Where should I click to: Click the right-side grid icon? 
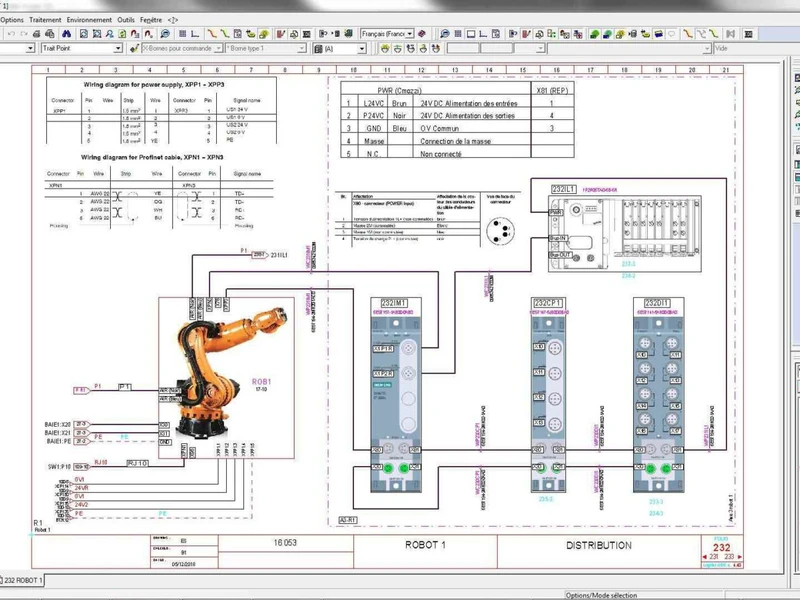pos(458,34)
